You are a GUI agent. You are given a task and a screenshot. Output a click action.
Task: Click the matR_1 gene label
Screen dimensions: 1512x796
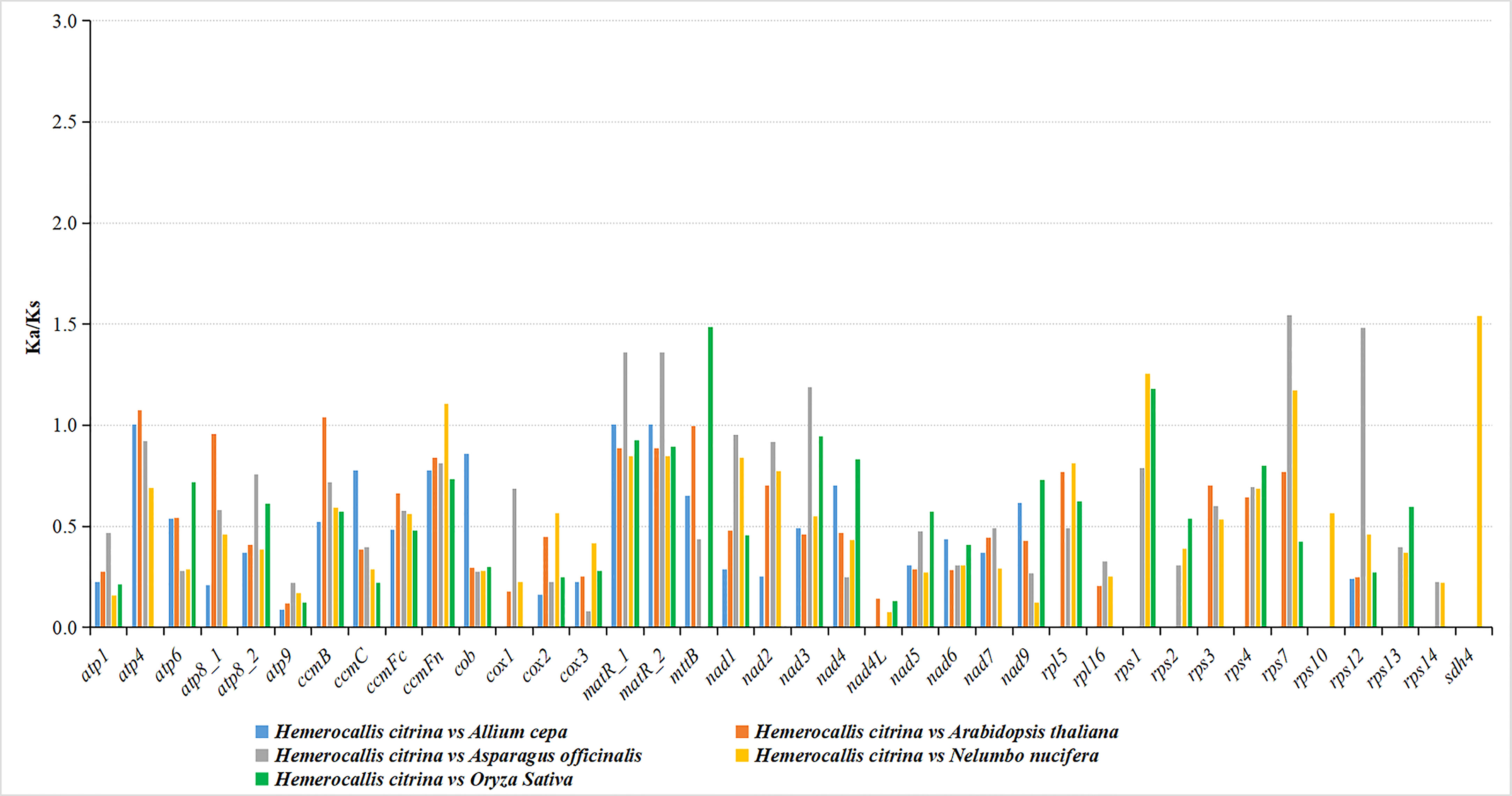[606, 675]
